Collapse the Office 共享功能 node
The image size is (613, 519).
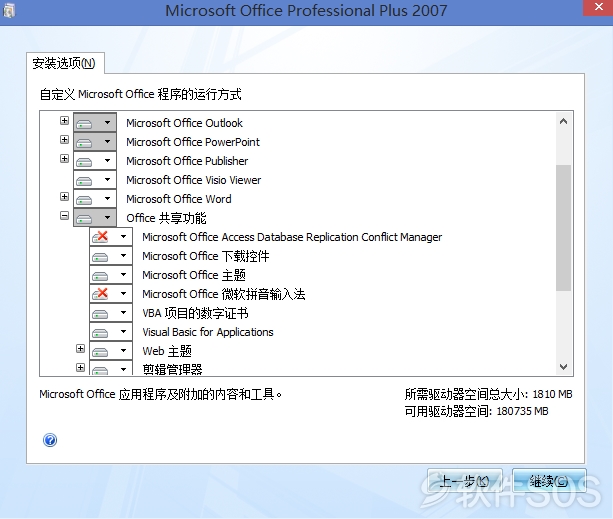pos(65,215)
